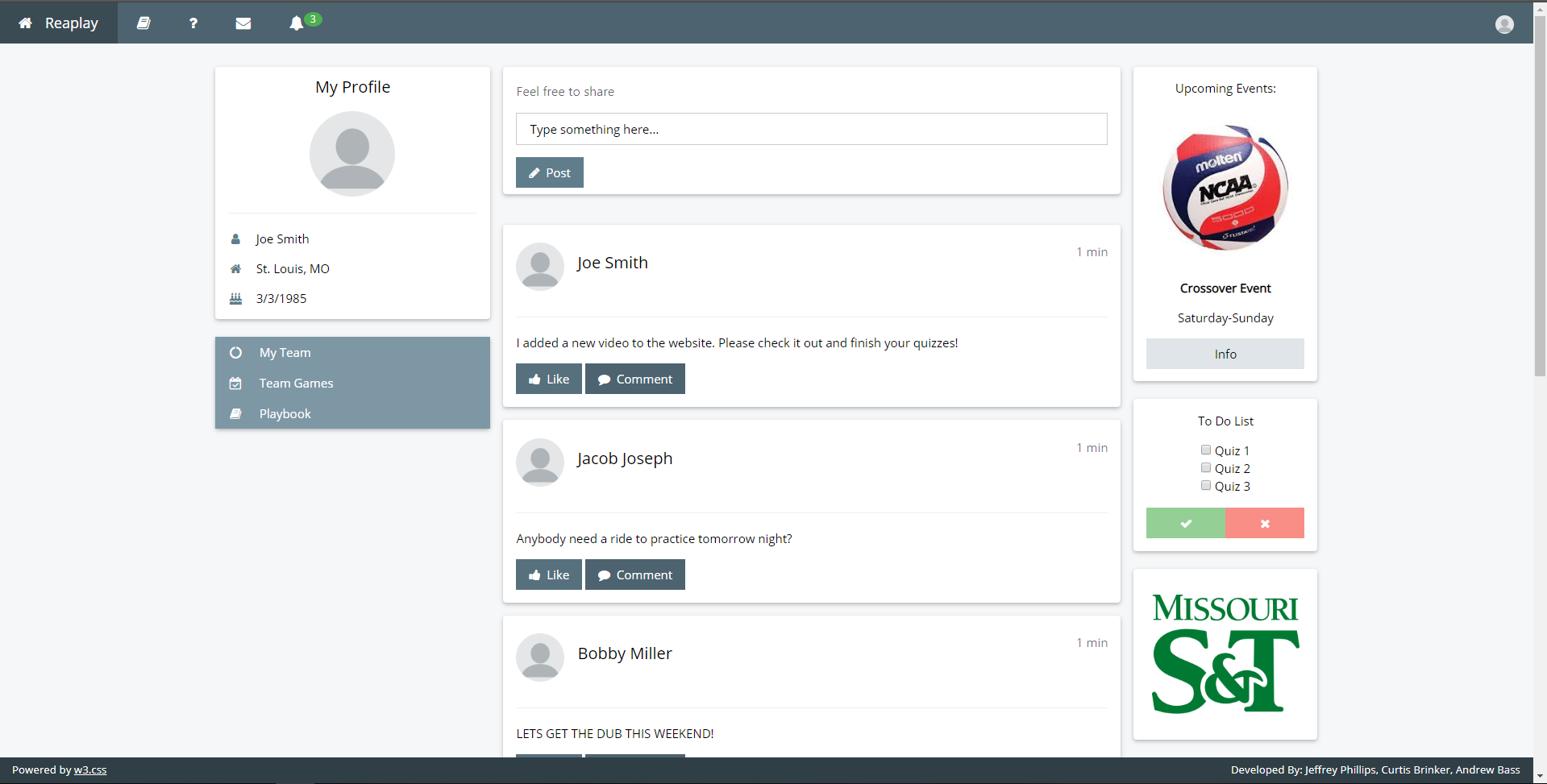The image size is (1547, 784).
Task: Click the Missouri S&T logo image
Action: (x=1225, y=653)
